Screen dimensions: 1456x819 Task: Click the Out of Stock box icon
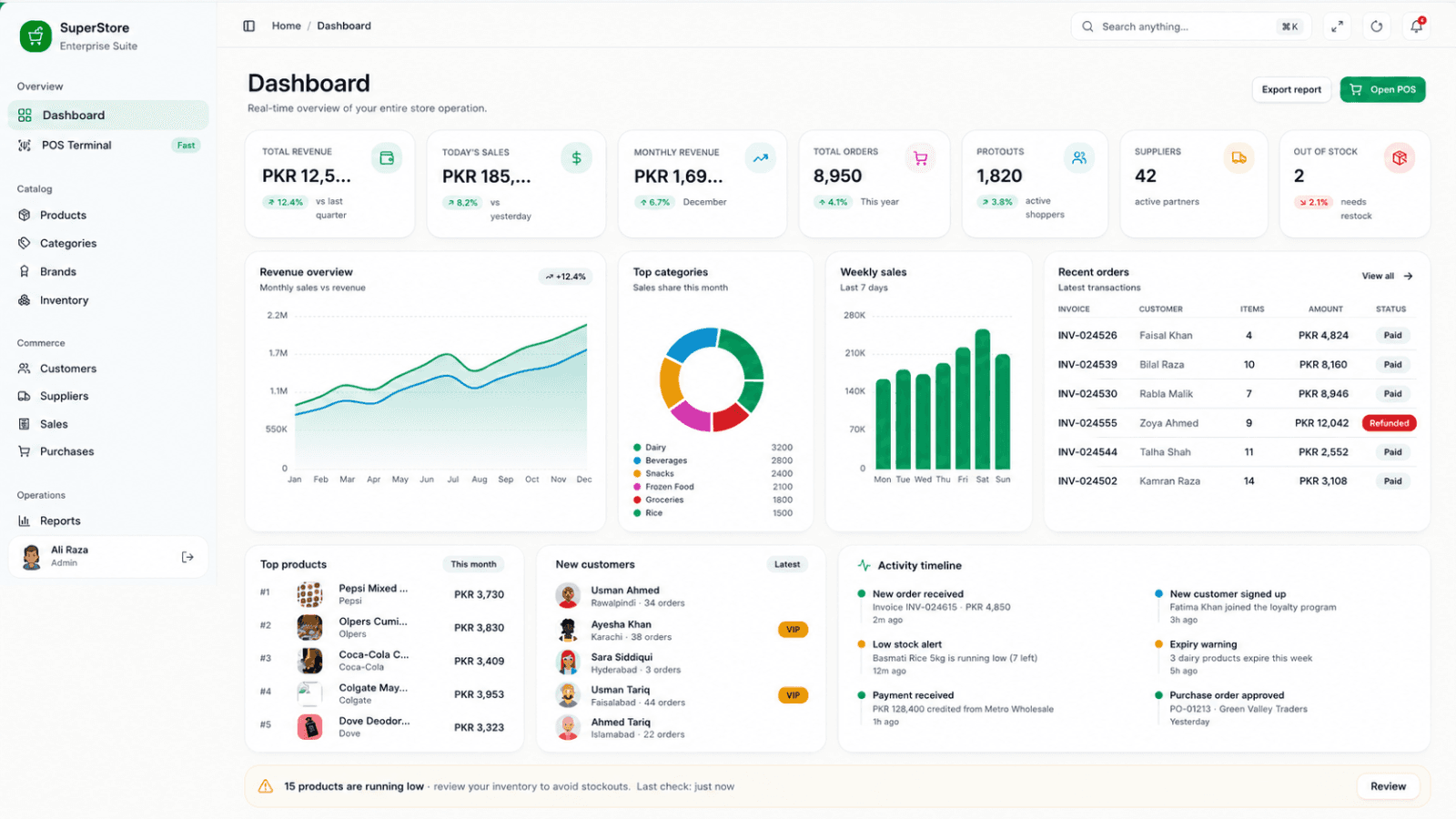(1400, 158)
